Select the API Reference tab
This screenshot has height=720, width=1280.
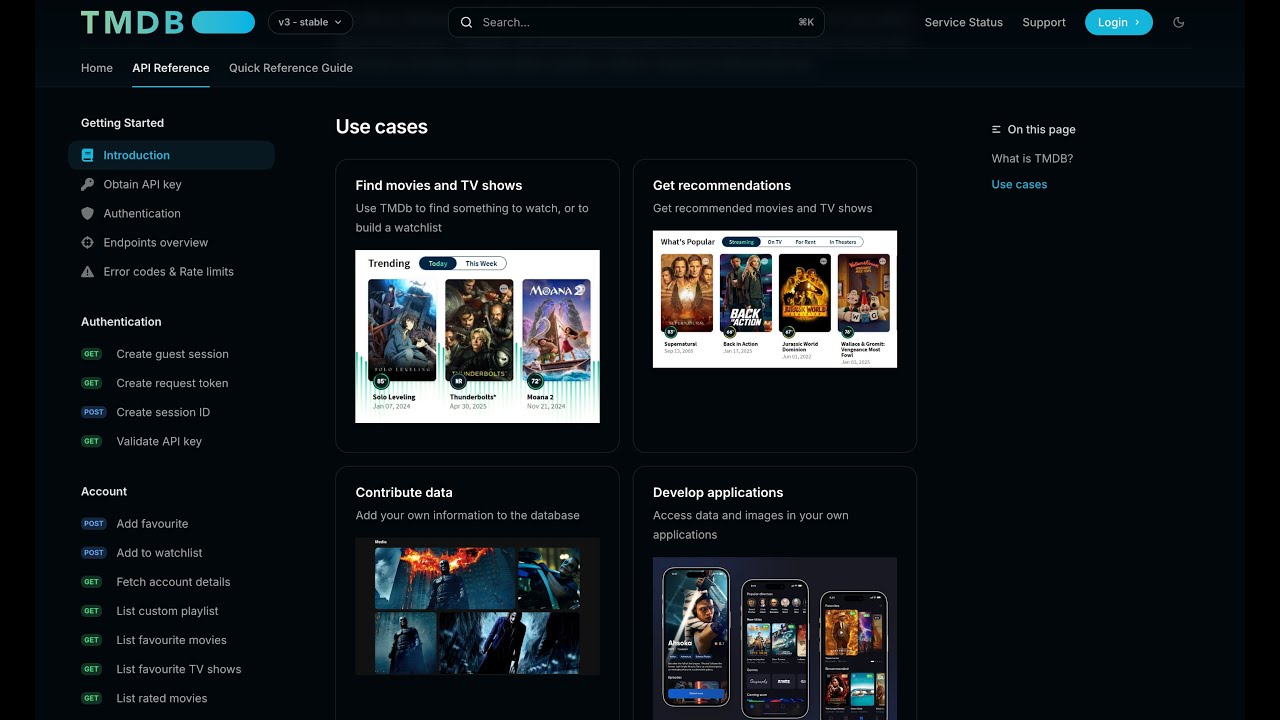click(171, 68)
